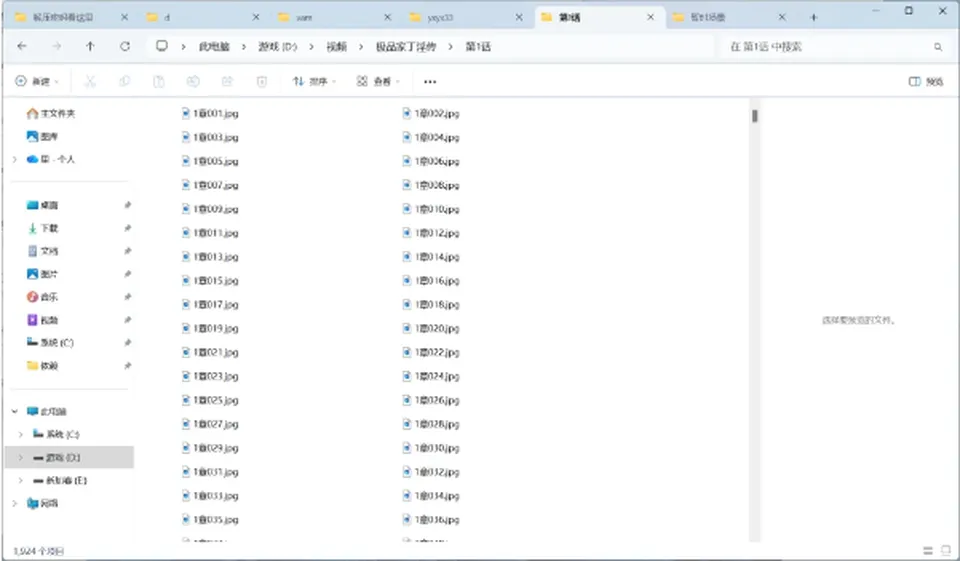Click the search magnifier icon
Viewport: 960px width, 561px height.
938,47
